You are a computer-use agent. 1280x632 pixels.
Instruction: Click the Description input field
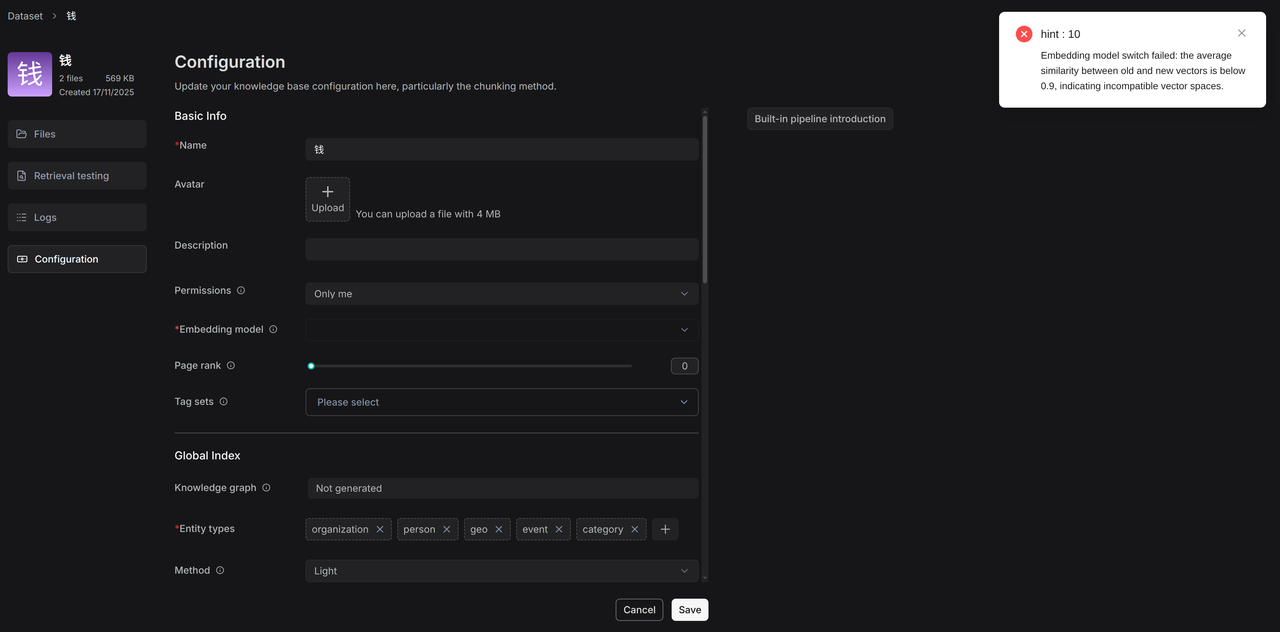point(501,249)
